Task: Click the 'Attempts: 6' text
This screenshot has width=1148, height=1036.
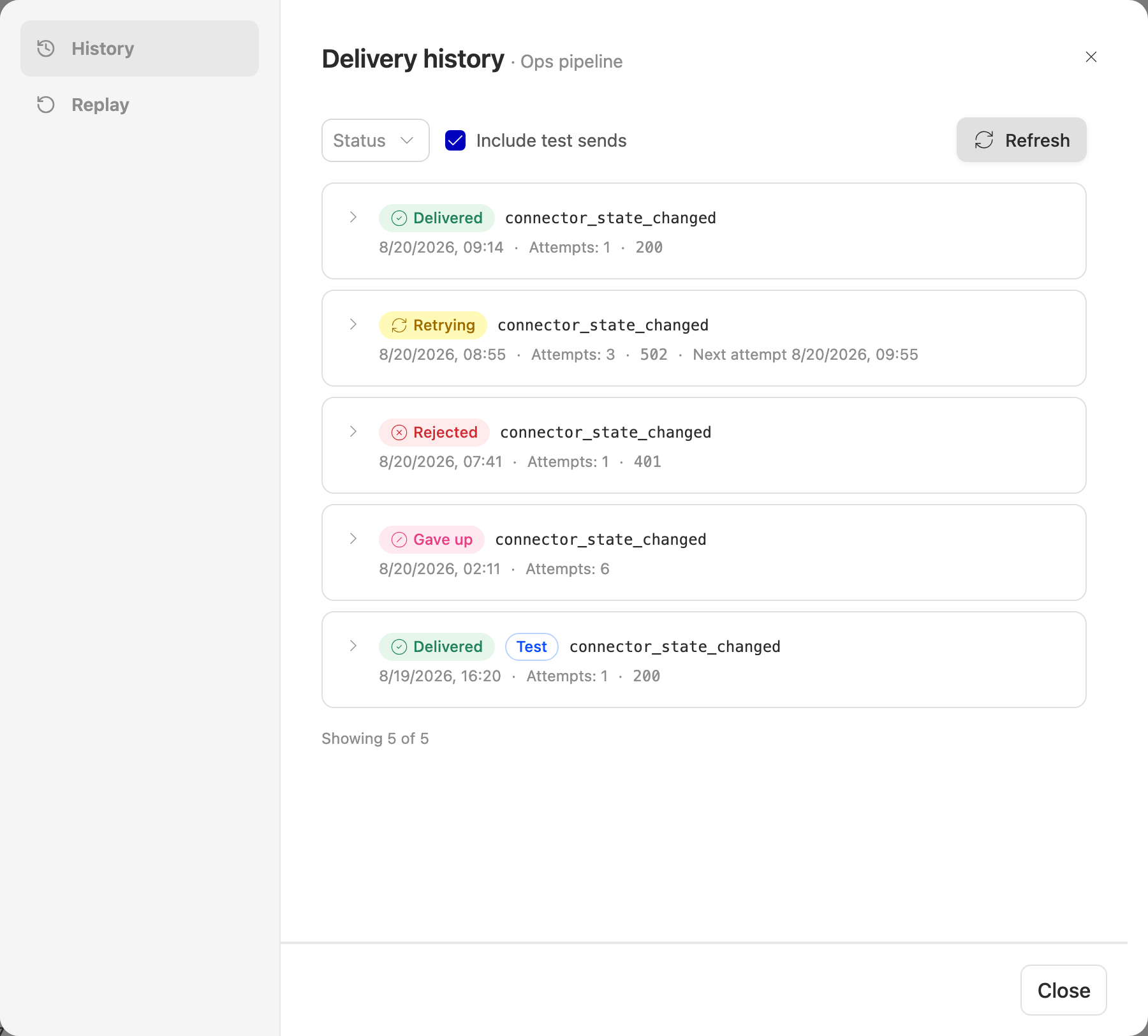Action: [568, 569]
